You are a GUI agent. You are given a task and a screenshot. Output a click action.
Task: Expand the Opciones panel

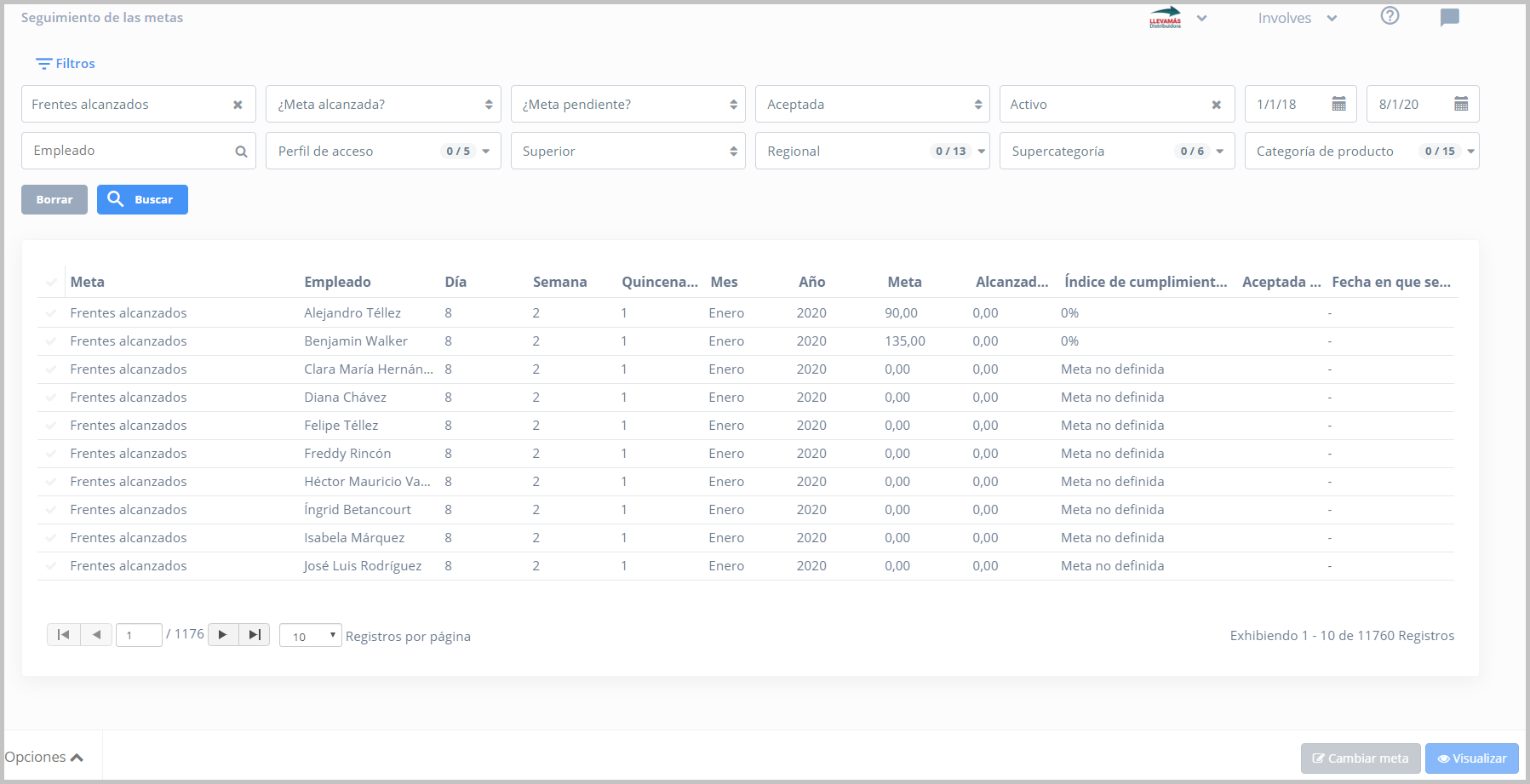tap(44, 757)
